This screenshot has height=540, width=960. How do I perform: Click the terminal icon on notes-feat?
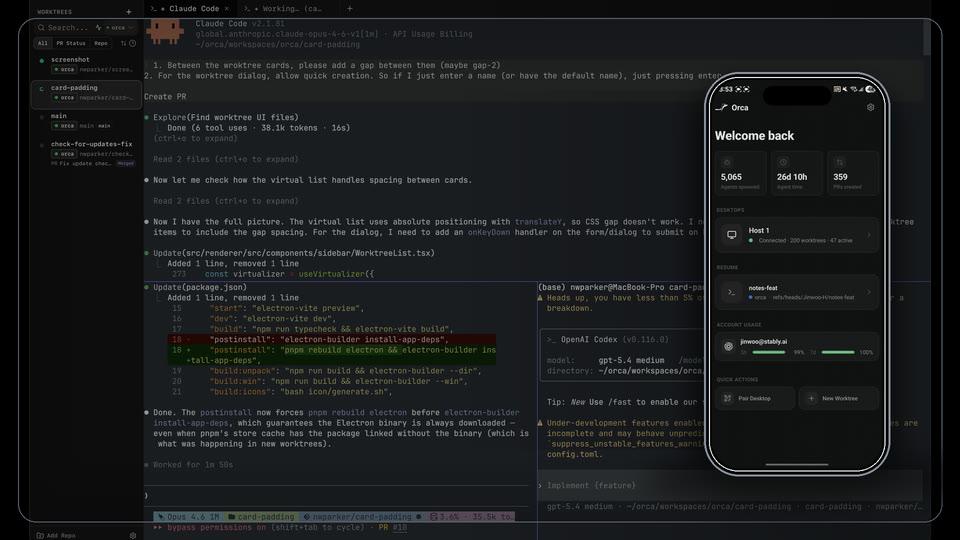731,293
